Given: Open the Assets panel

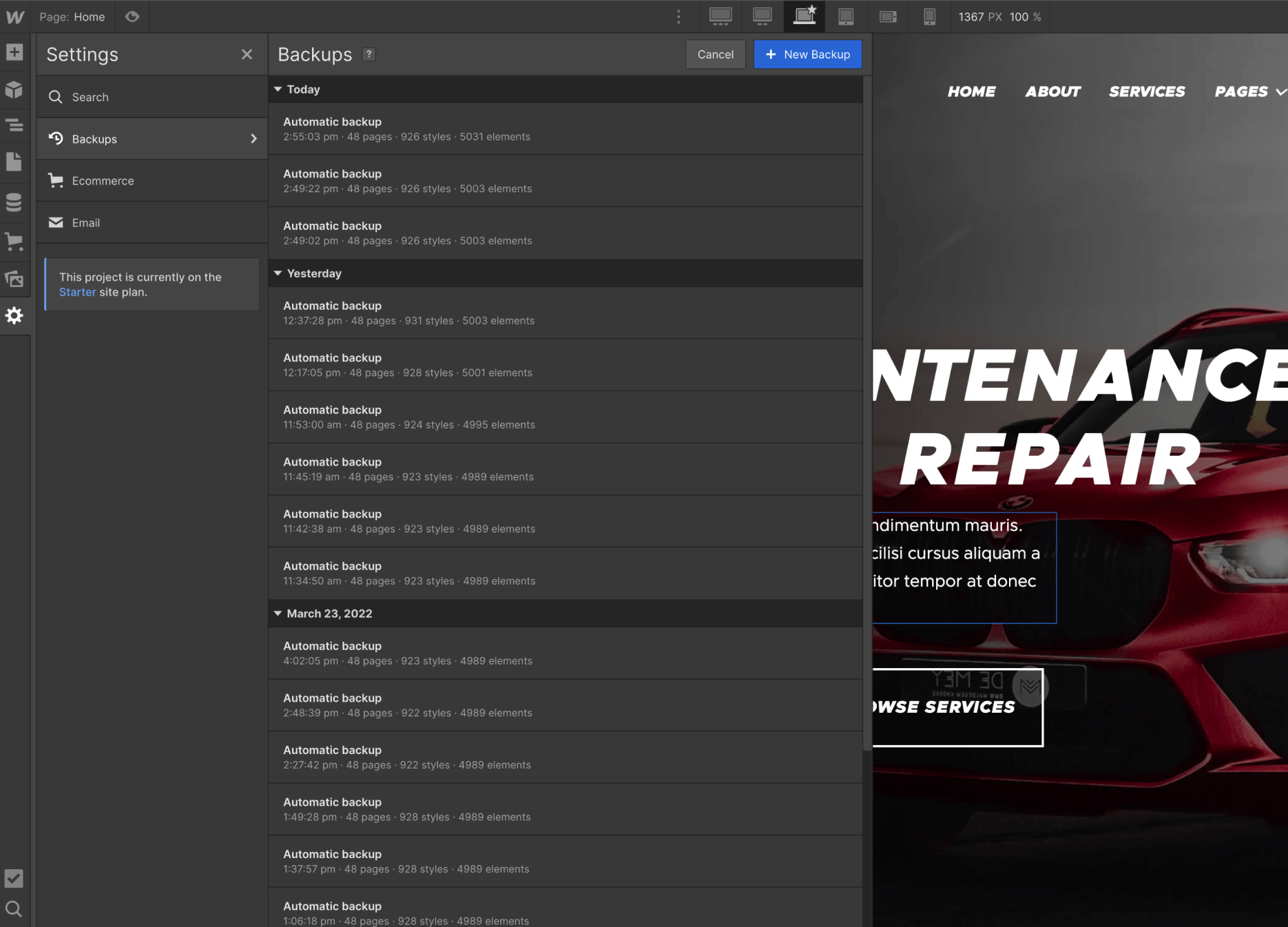Looking at the screenshot, I should [x=14, y=279].
